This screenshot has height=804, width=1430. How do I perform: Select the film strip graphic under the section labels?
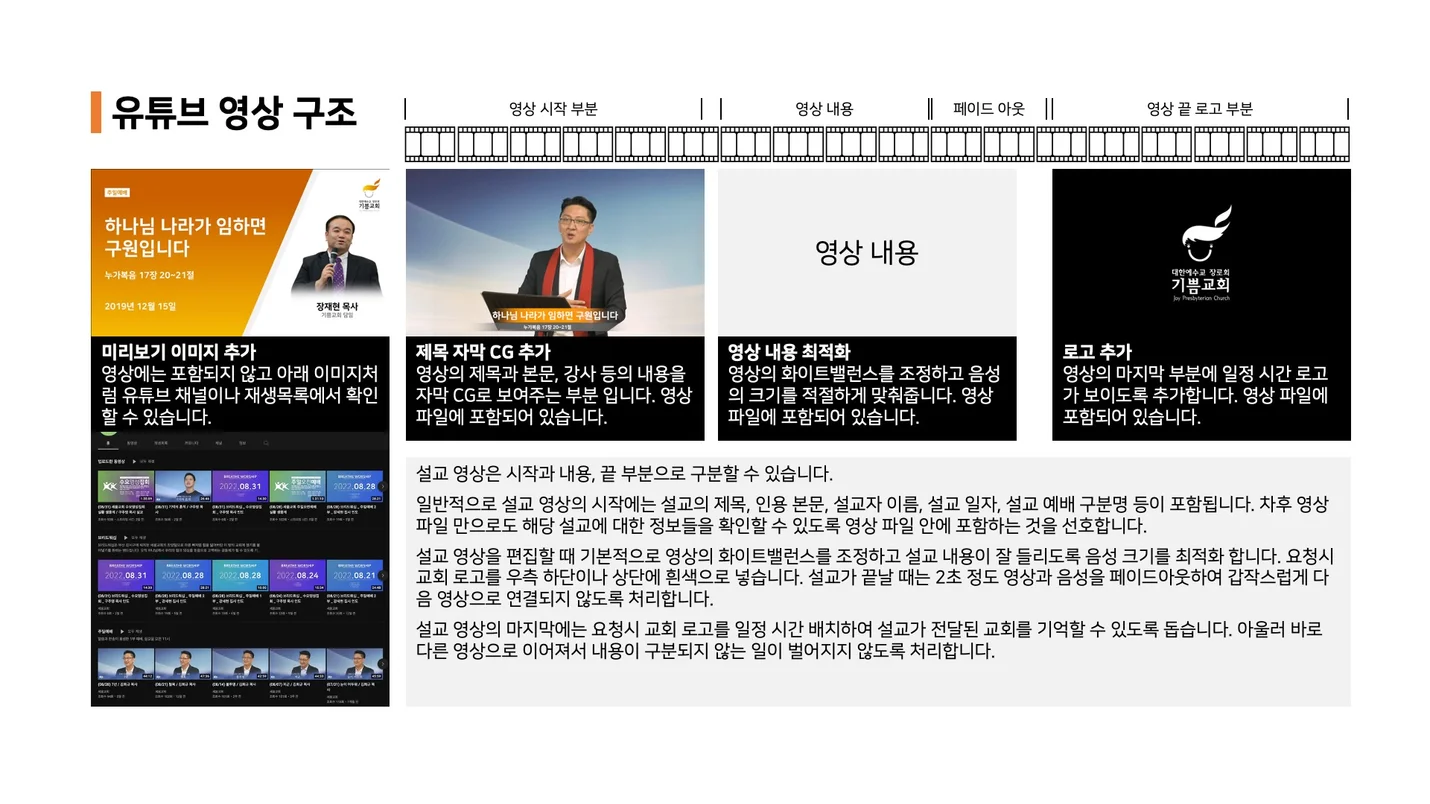877,144
